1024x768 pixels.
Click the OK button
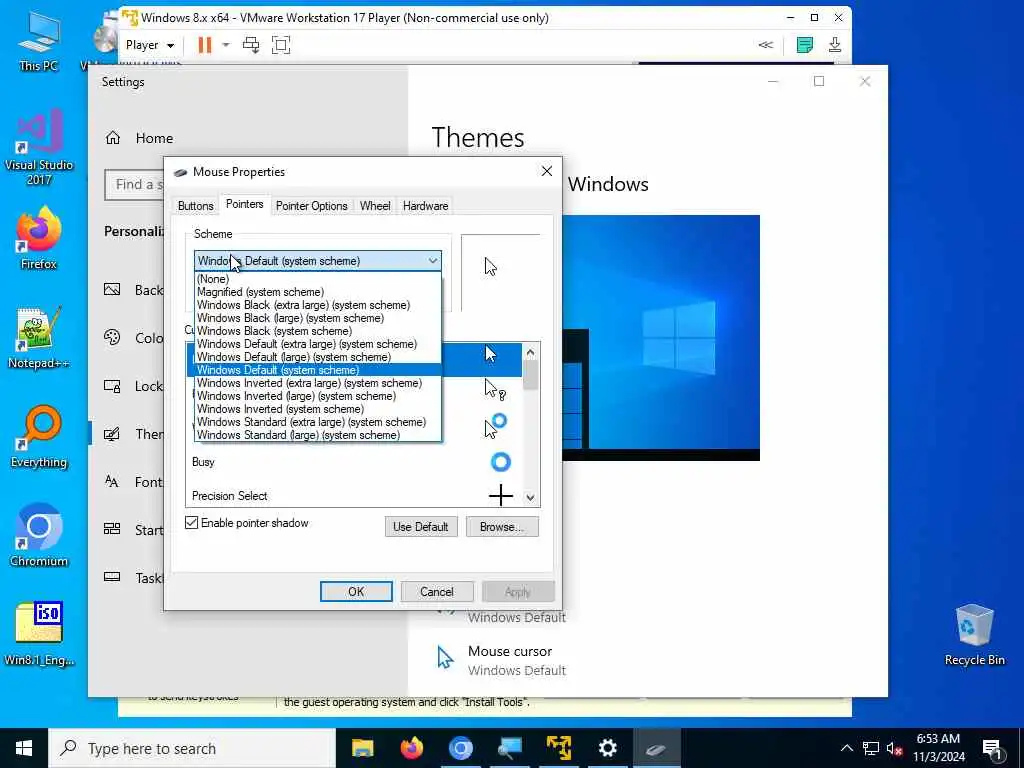click(x=356, y=592)
